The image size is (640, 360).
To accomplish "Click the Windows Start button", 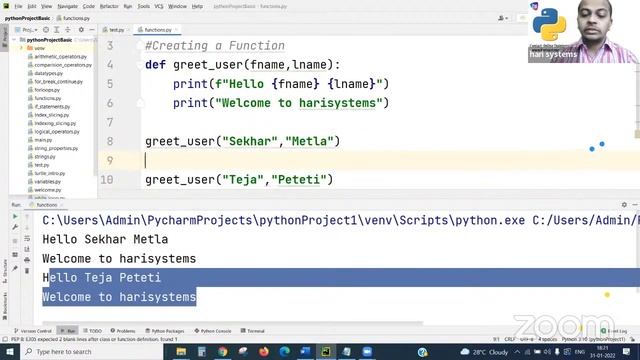I will coord(10,352).
